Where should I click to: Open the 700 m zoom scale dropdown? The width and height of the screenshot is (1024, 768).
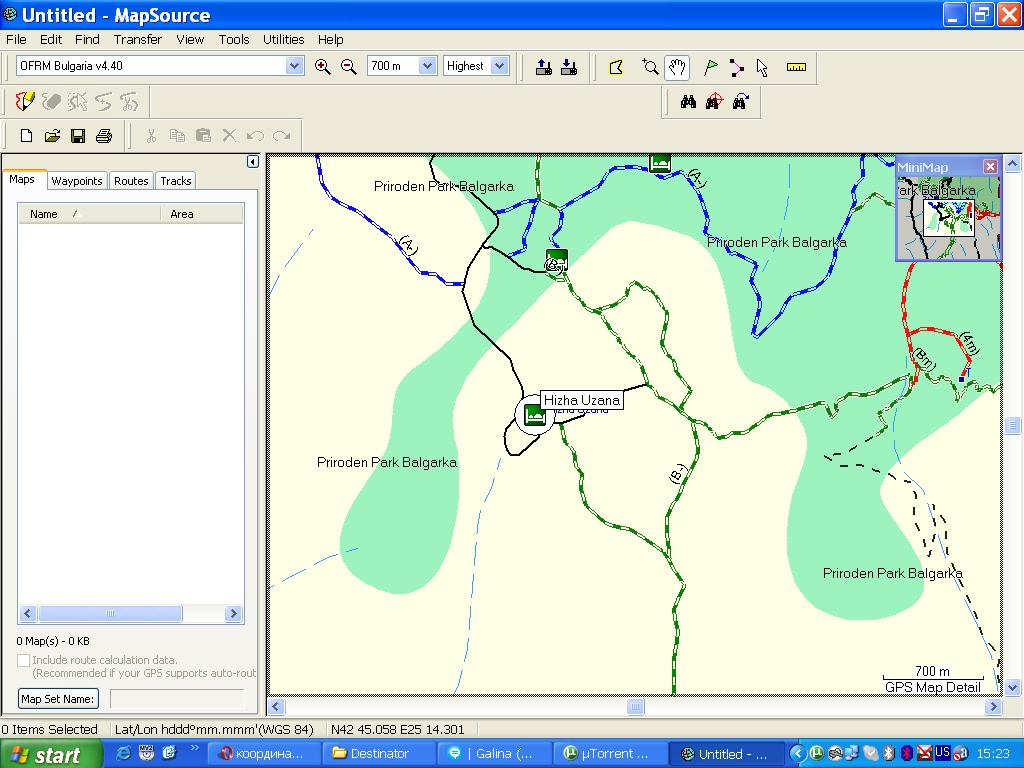[x=427, y=66]
